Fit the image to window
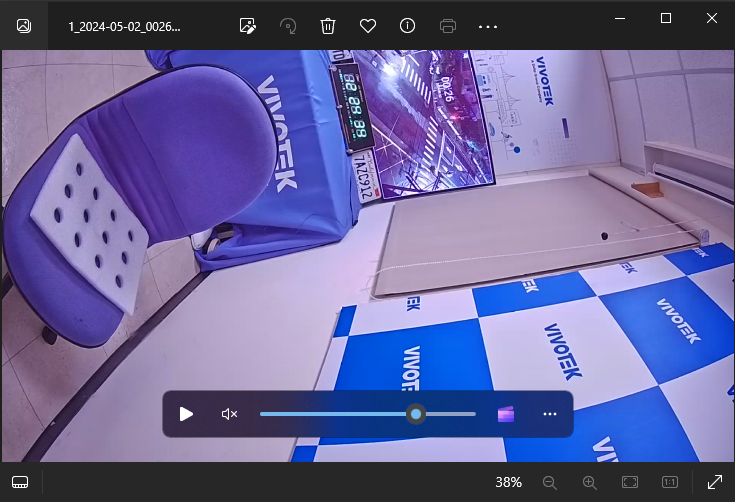 [630, 482]
